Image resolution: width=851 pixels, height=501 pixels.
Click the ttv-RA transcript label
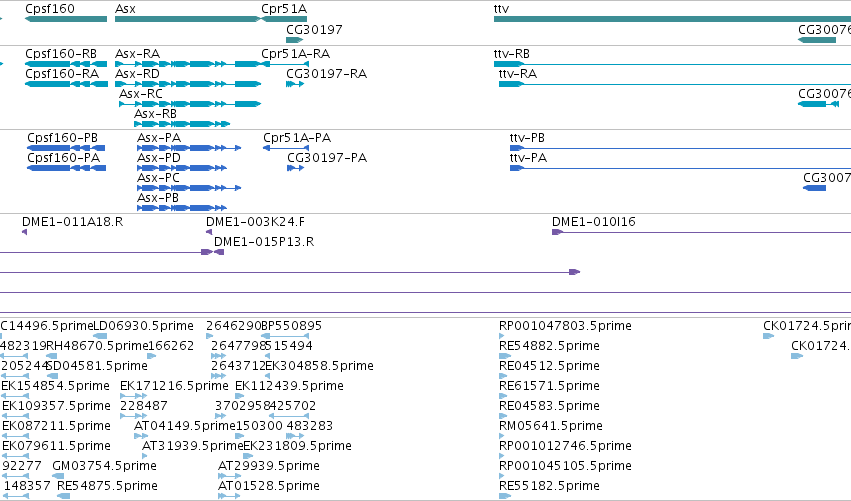coord(518,74)
